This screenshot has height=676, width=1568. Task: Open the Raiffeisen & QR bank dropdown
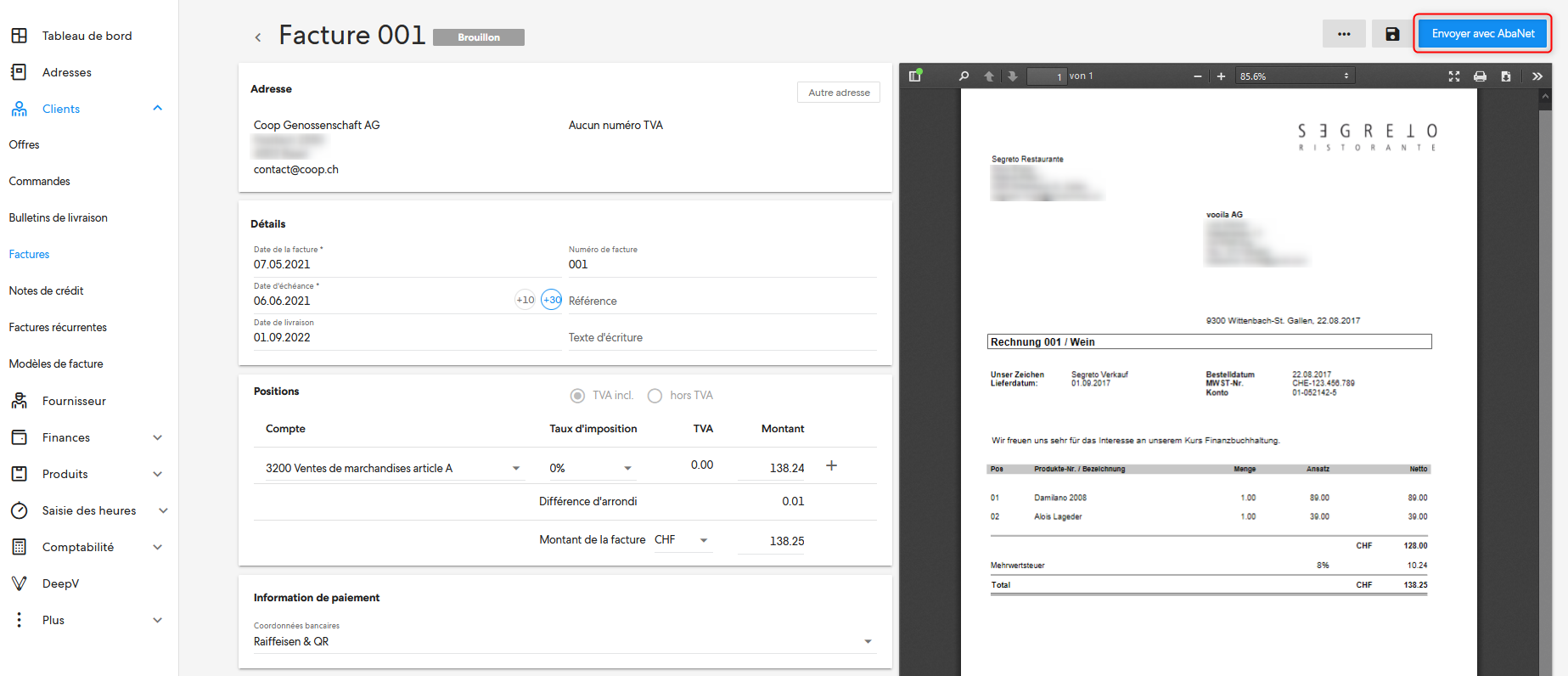[564, 641]
